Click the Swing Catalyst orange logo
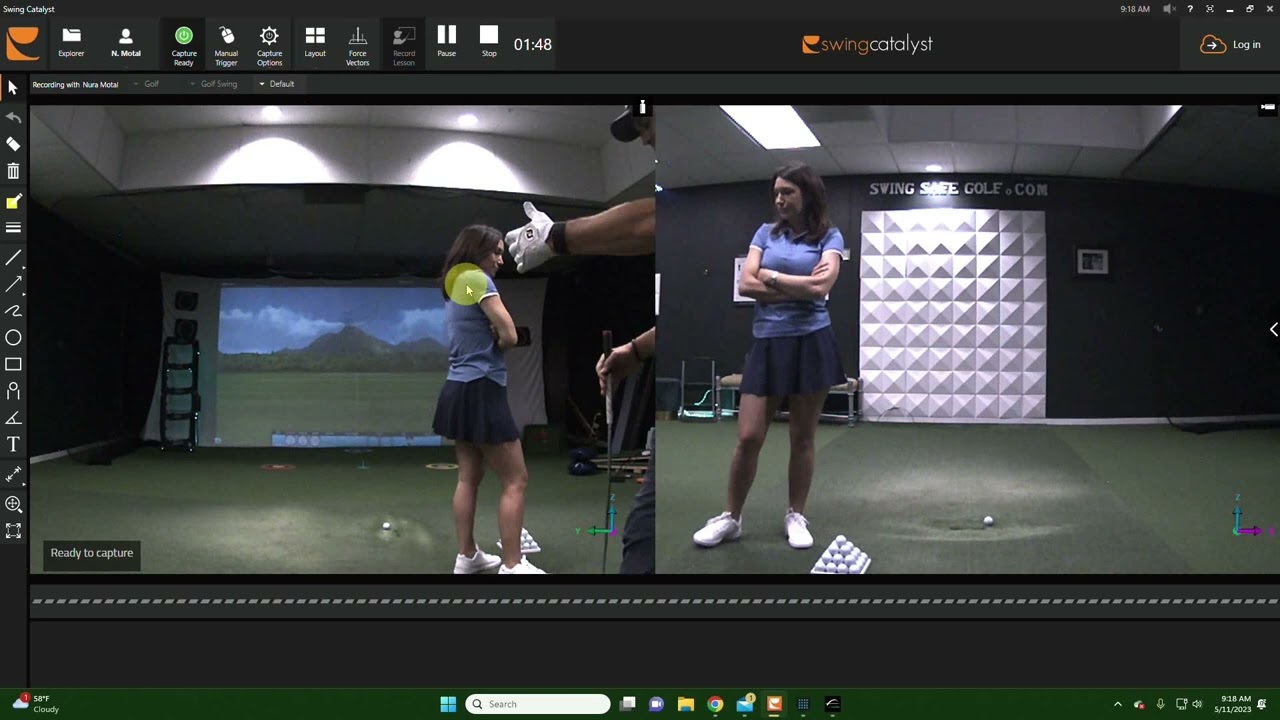1280x720 pixels. 23,43
